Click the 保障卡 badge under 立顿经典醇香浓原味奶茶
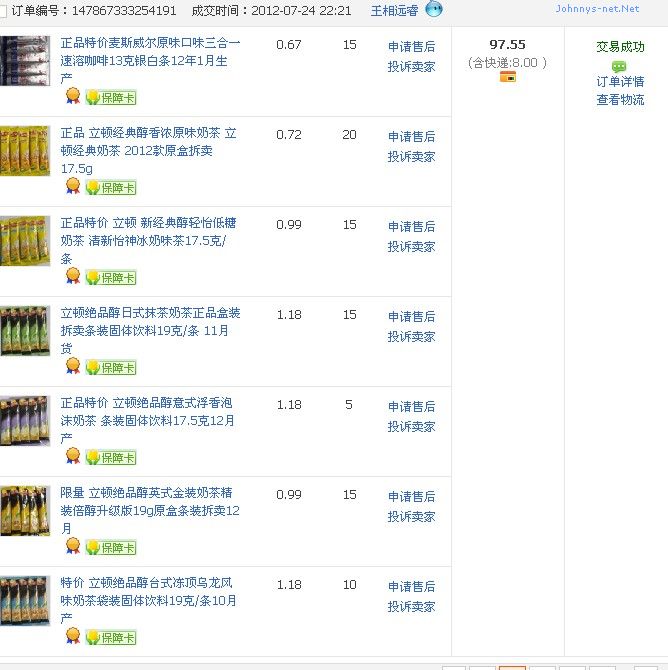Screen dimensions: 668x670 click(111, 187)
